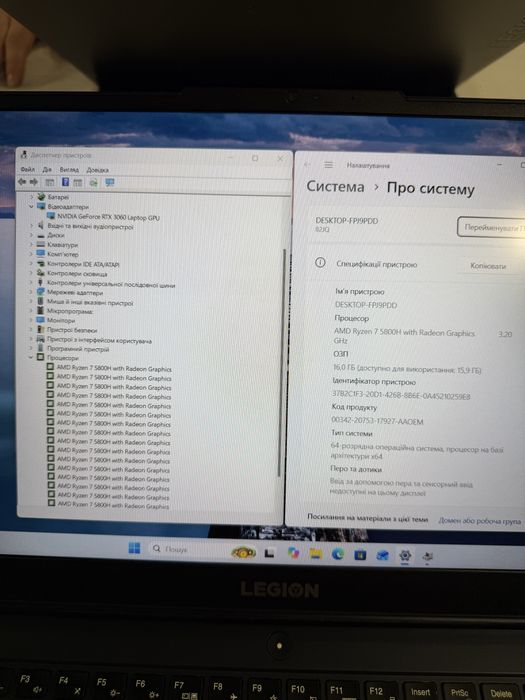525x700 pixels.
Task: Open the Довідка menu
Action: point(97,170)
